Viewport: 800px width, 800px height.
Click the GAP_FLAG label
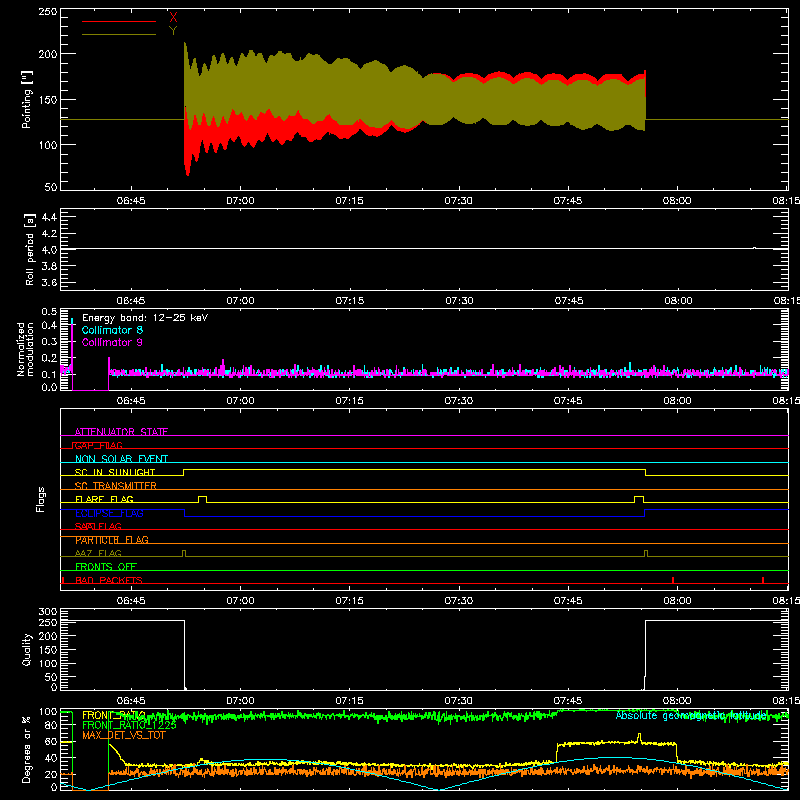[98, 445]
